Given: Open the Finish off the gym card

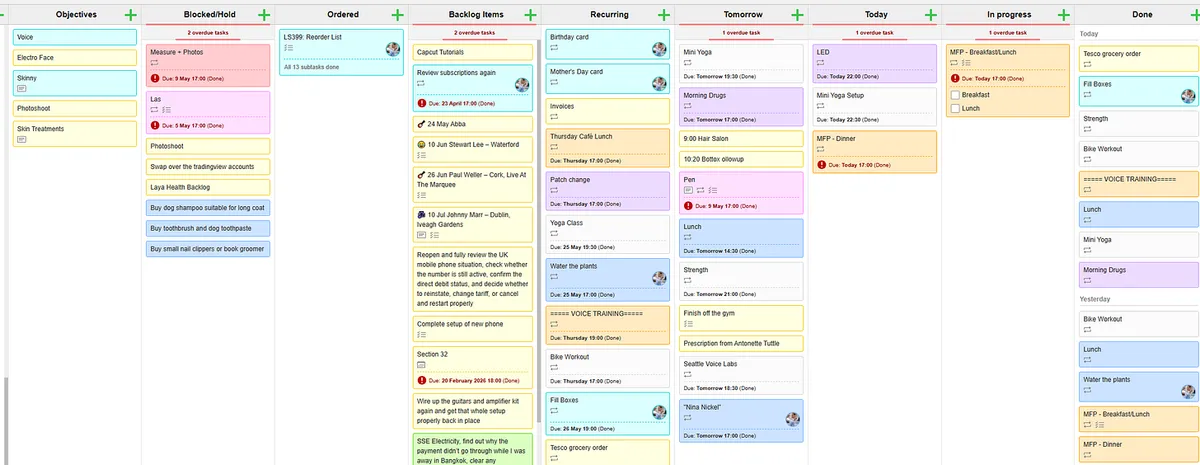Looking at the screenshot, I should click(x=741, y=318).
